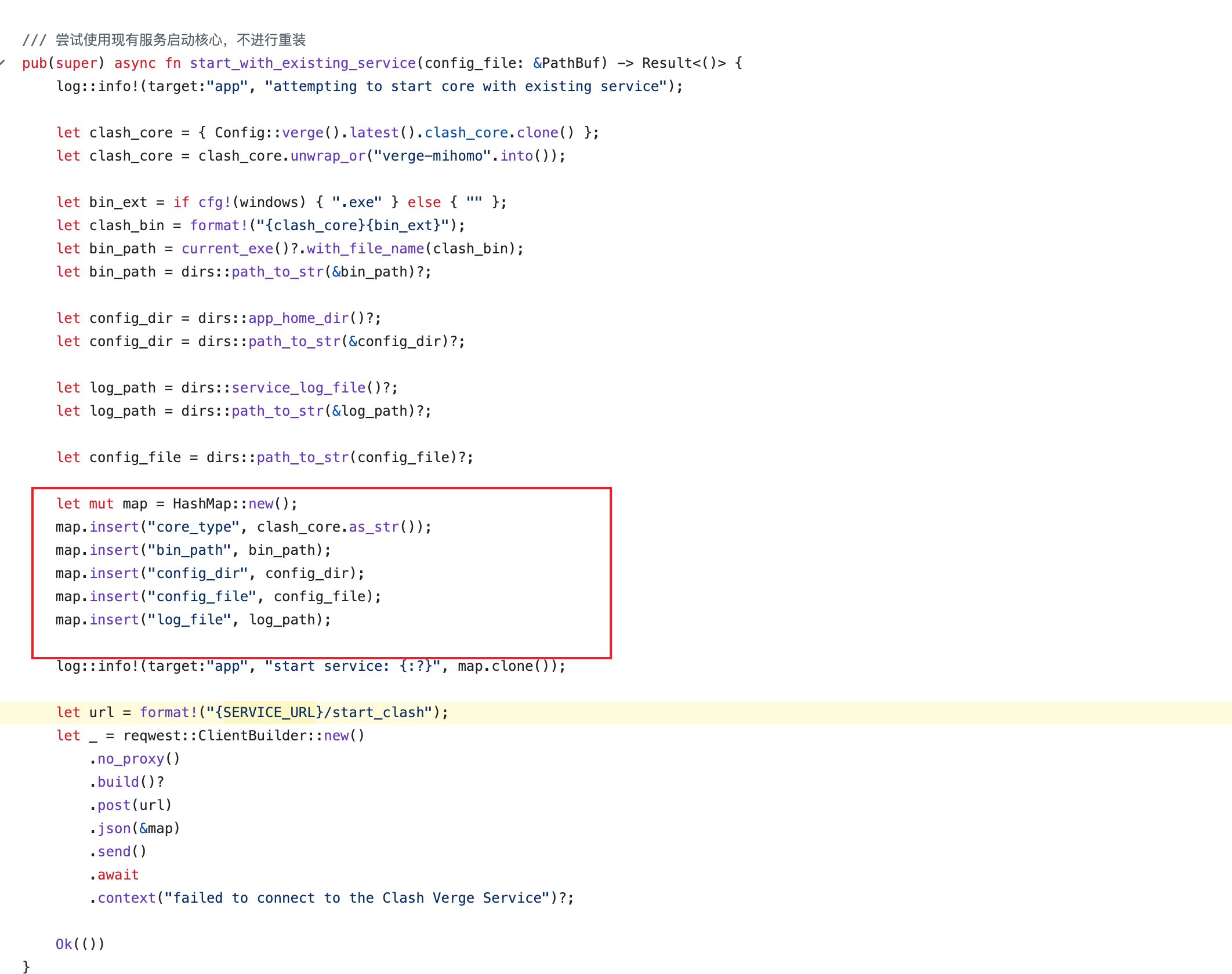Image resolution: width=1232 pixels, height=974 pixels.
Task: Click the highlighted SERVICE_URL text
Action: point(269,712)
